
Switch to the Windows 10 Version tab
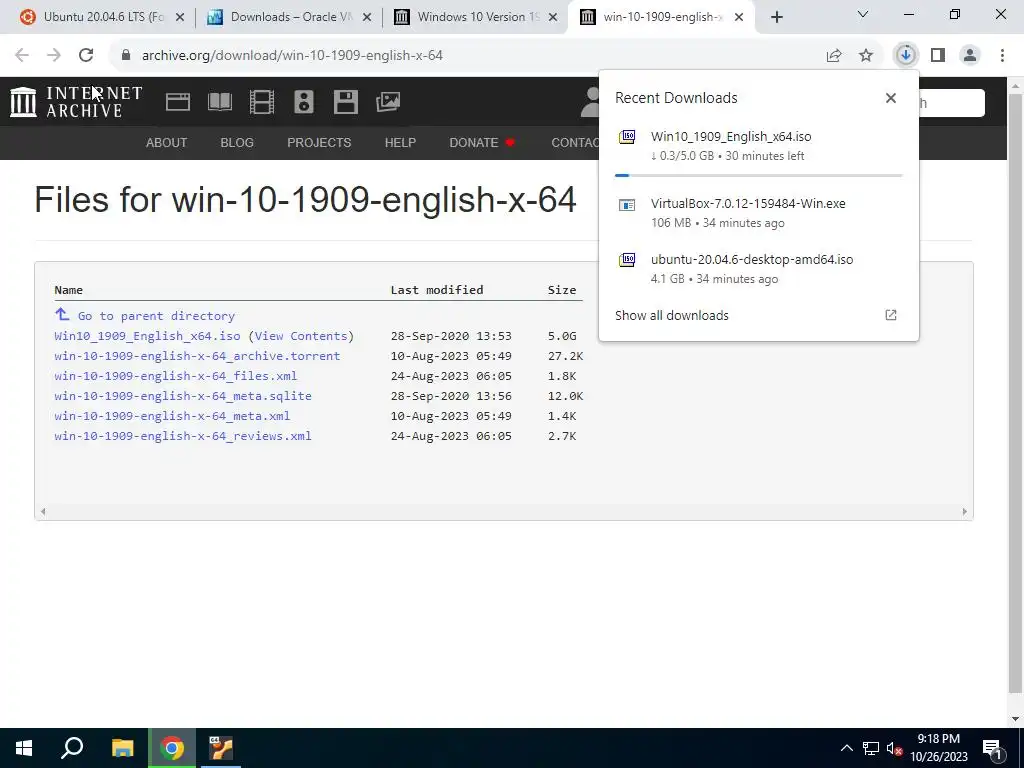(477, 17)
